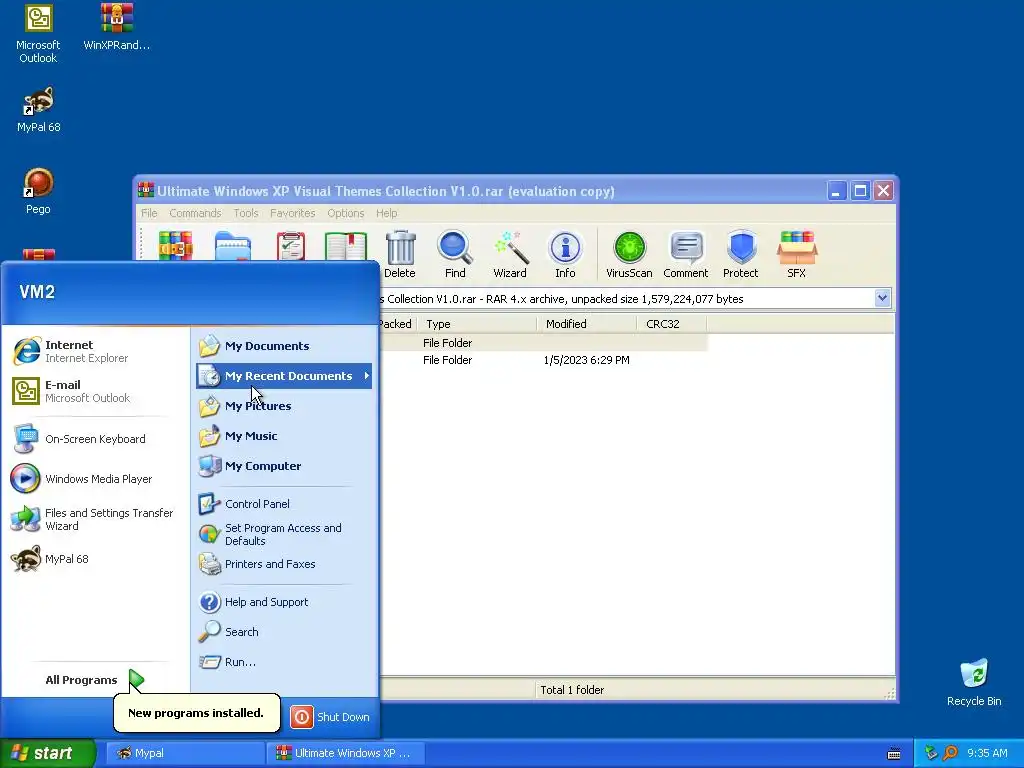Expand My Recent Documents submenu

(284, 376)
